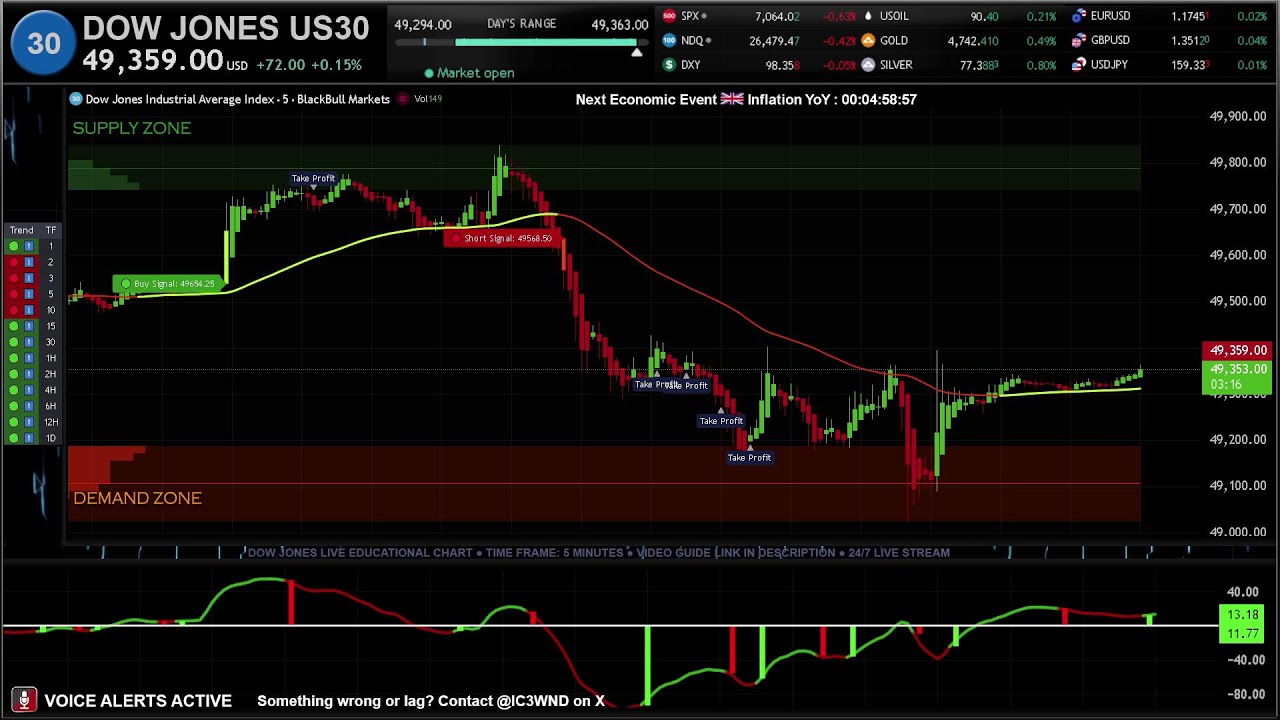Screen dimensions: 1280x720
Task: Click the Take Profit label following the Buy Signal
Action: 313,178
